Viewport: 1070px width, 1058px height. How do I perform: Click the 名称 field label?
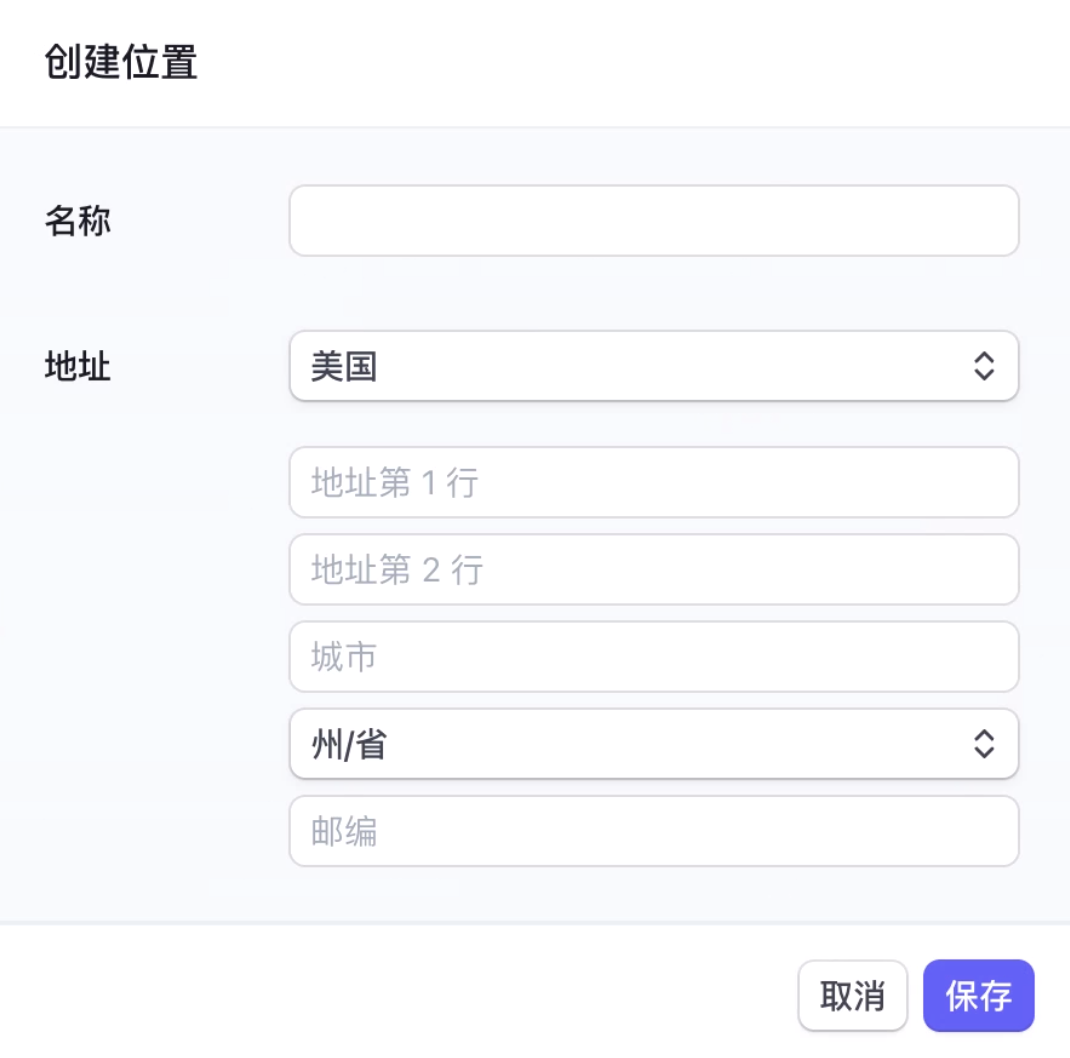pos(78,221)
